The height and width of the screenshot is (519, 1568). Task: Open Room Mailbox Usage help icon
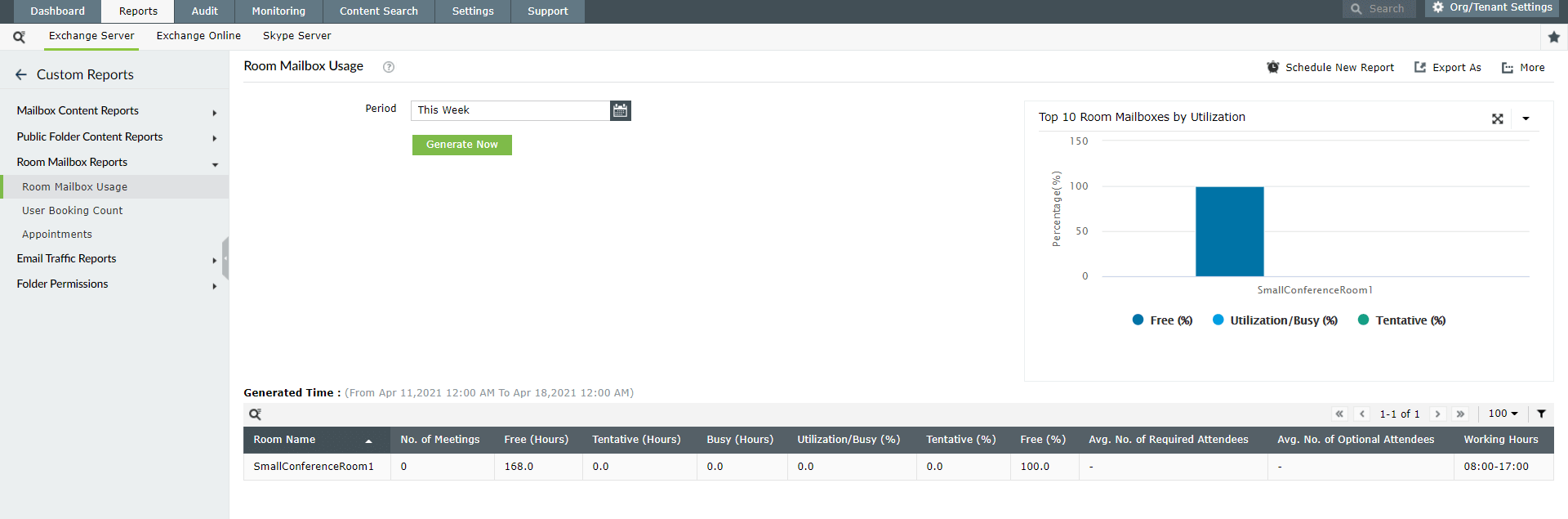(389, 67)
